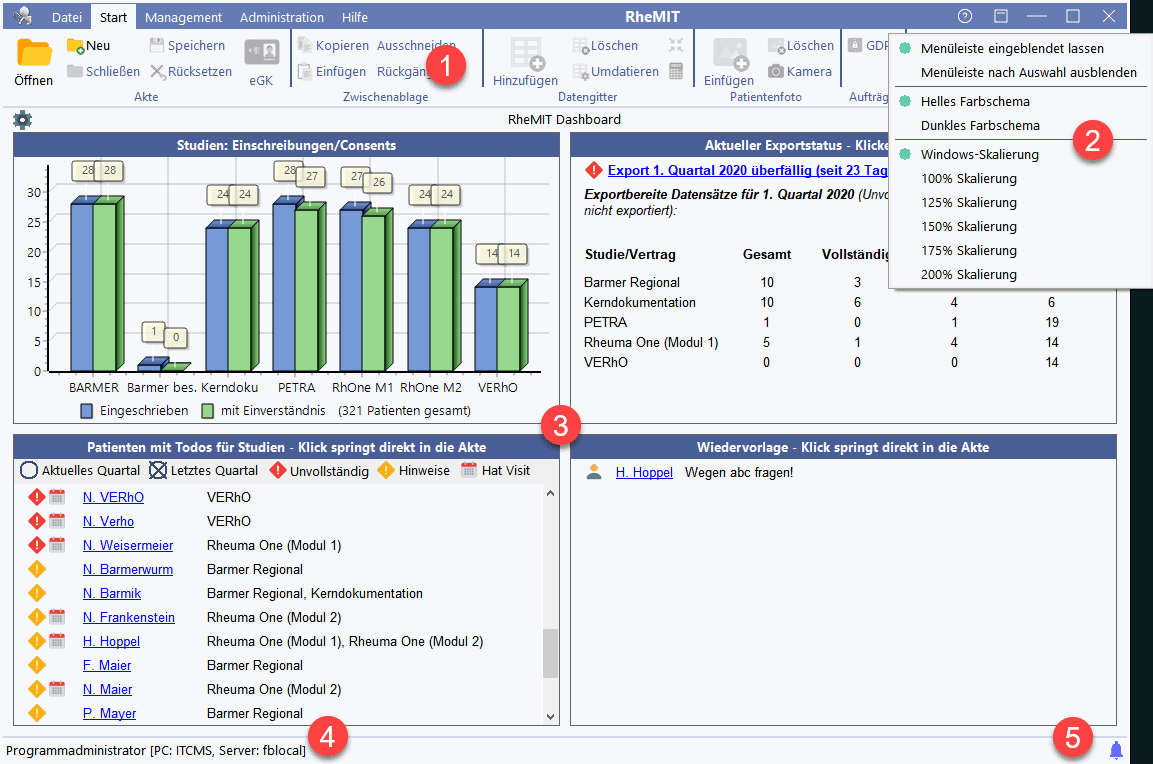Click the Kamera icon in Patientenfoto
The height and width of the screenshot is (764, 1153).
tap(776, 72)
